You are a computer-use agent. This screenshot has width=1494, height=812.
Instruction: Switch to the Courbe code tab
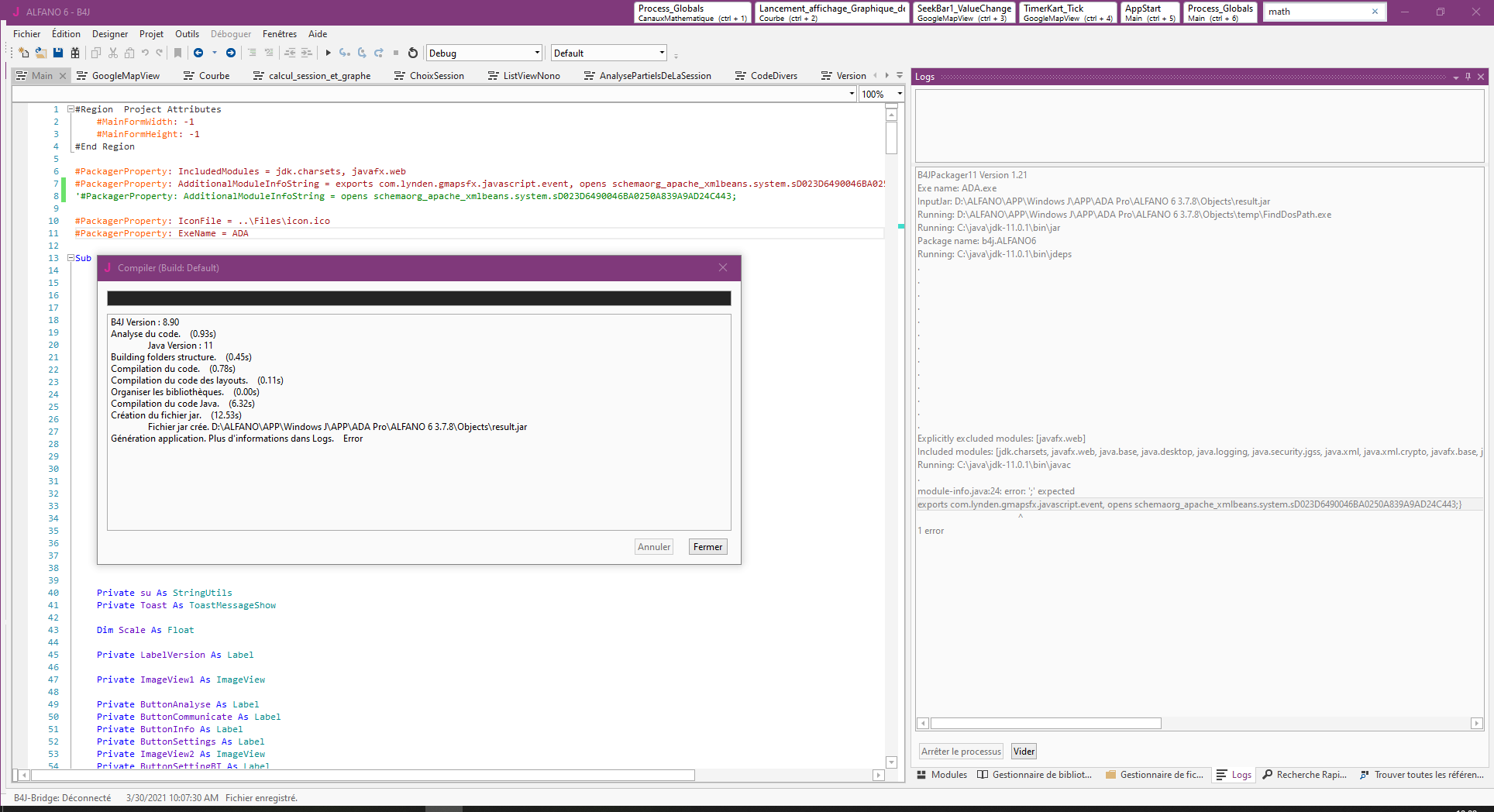click(206, 76)
